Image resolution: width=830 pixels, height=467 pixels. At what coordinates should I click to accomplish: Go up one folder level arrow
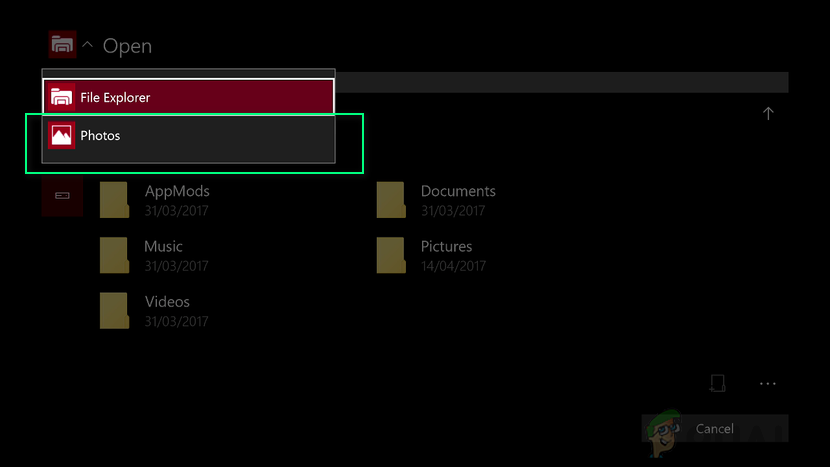click(x=768, y=113)
